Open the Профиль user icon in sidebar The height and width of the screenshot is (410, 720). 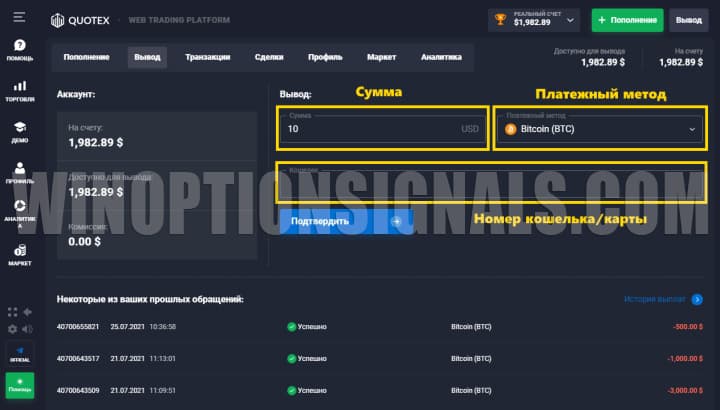pos(20,174)
